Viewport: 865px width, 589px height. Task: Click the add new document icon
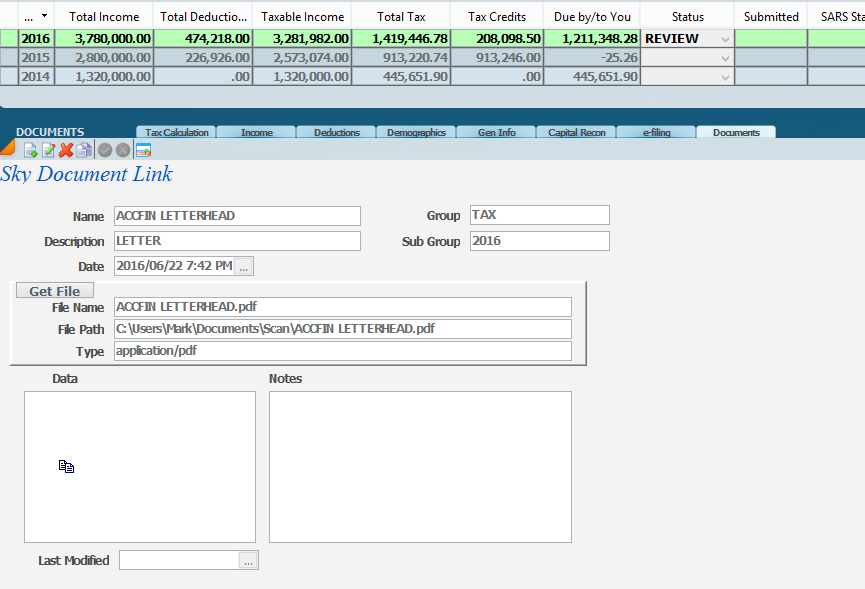(x=30, y=150)
